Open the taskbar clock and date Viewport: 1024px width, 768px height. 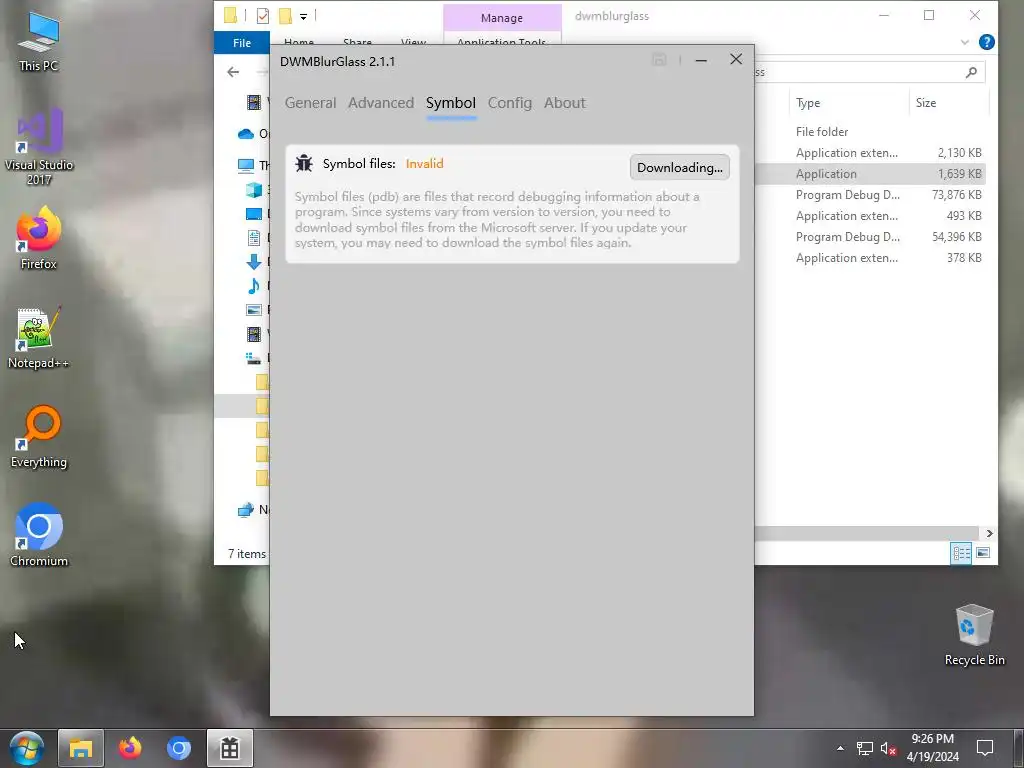point(933,748)
